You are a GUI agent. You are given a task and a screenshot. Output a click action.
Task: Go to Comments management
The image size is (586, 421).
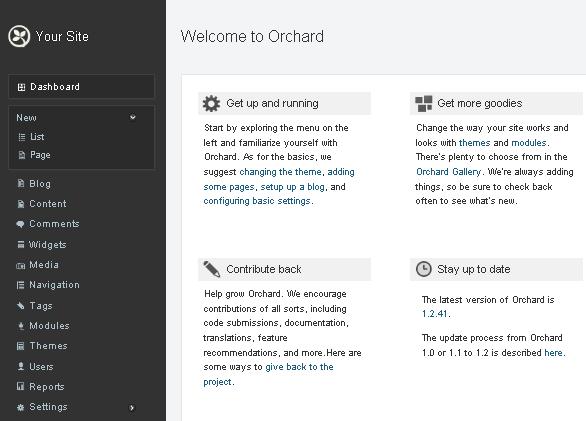coord(54,224)
